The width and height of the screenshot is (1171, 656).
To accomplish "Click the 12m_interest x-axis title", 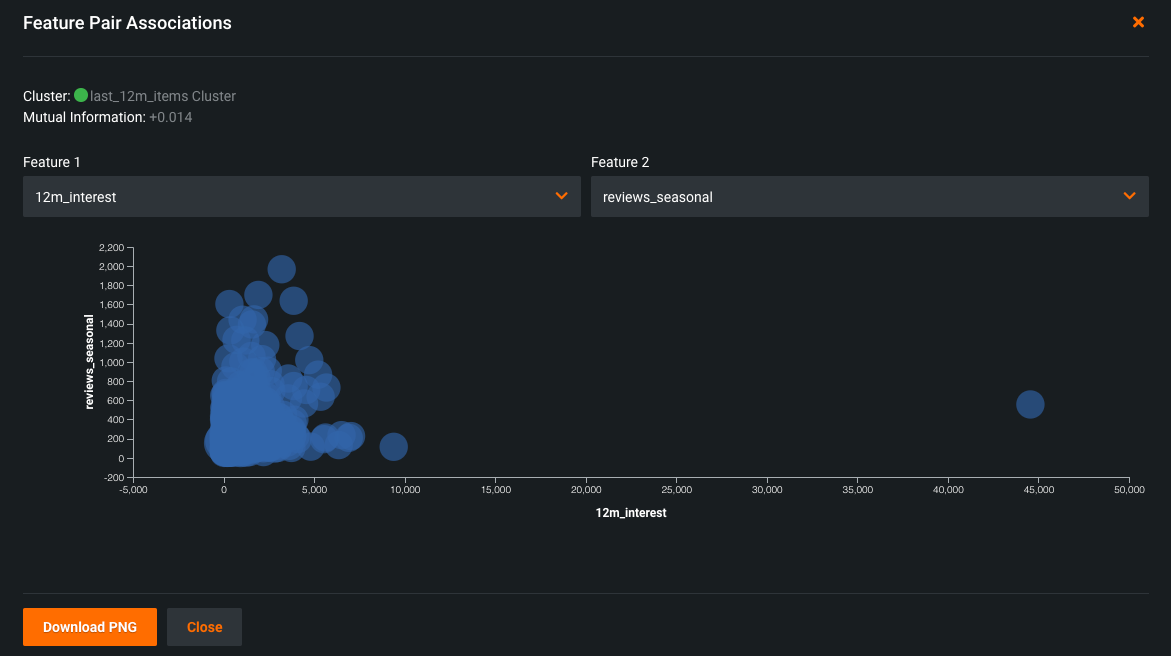I will [x=630, y=513].
